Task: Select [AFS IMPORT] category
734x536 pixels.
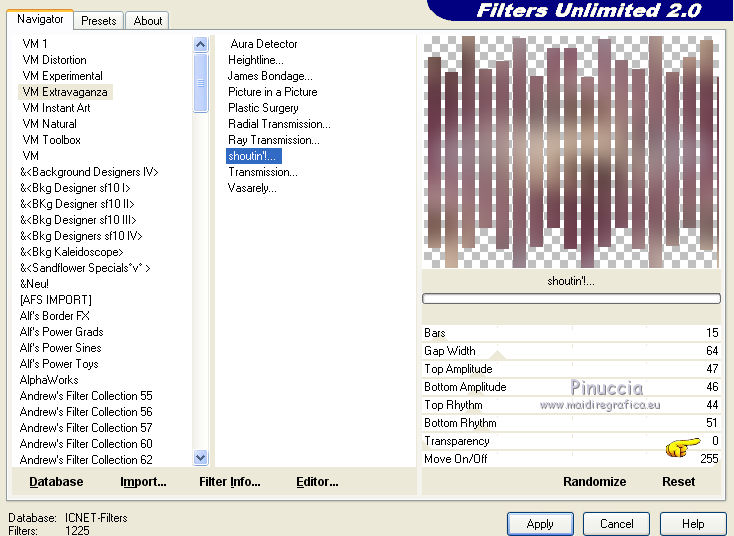Action: 56,300
